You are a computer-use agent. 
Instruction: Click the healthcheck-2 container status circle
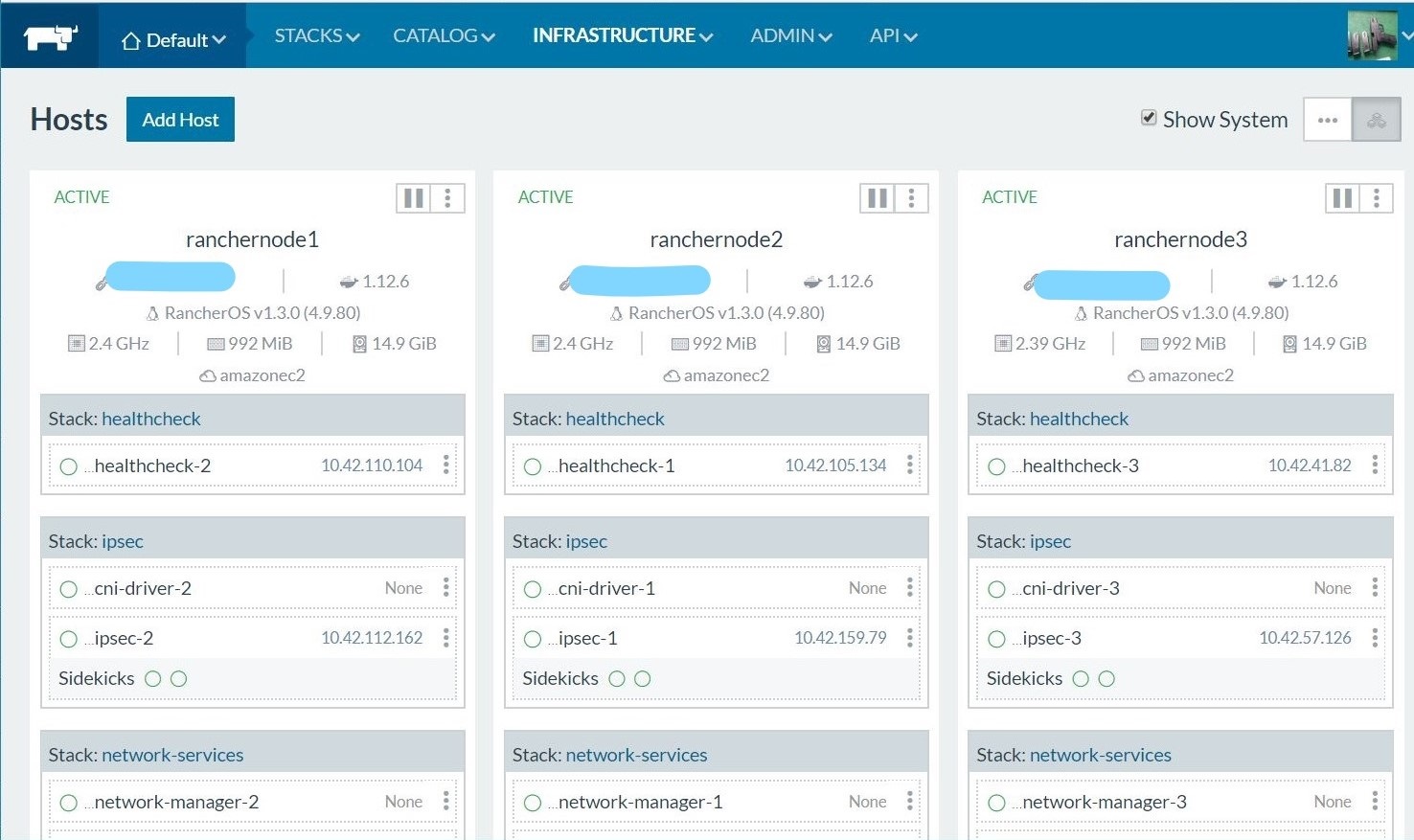click(x=68, y=466)
